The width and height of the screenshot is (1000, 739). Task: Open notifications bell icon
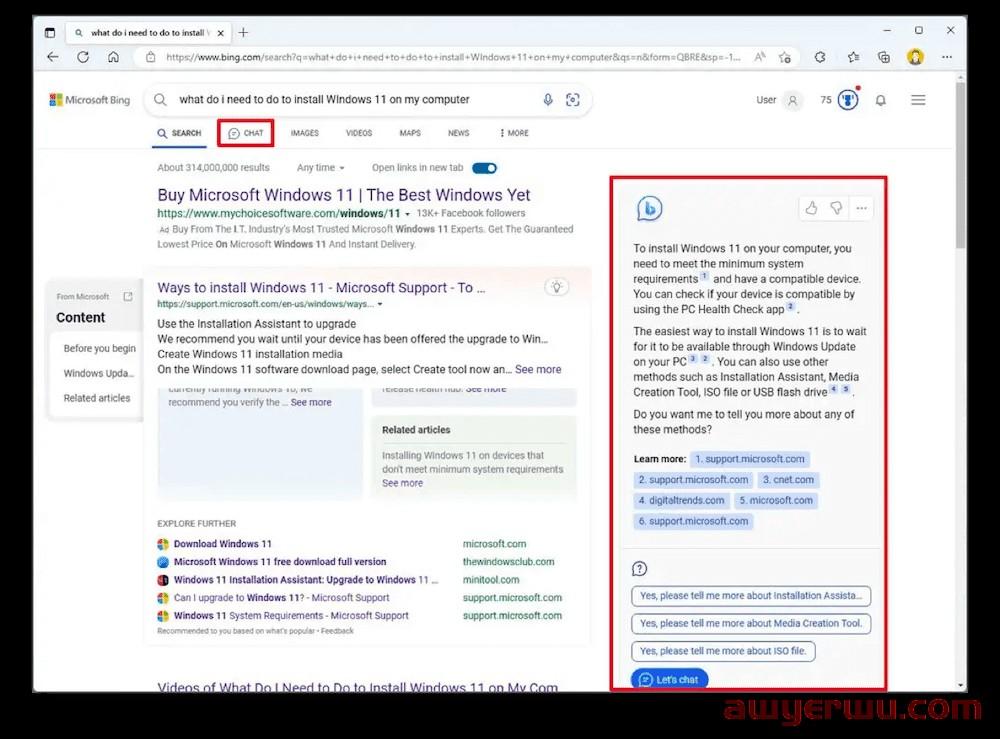(x=881, y=100)
